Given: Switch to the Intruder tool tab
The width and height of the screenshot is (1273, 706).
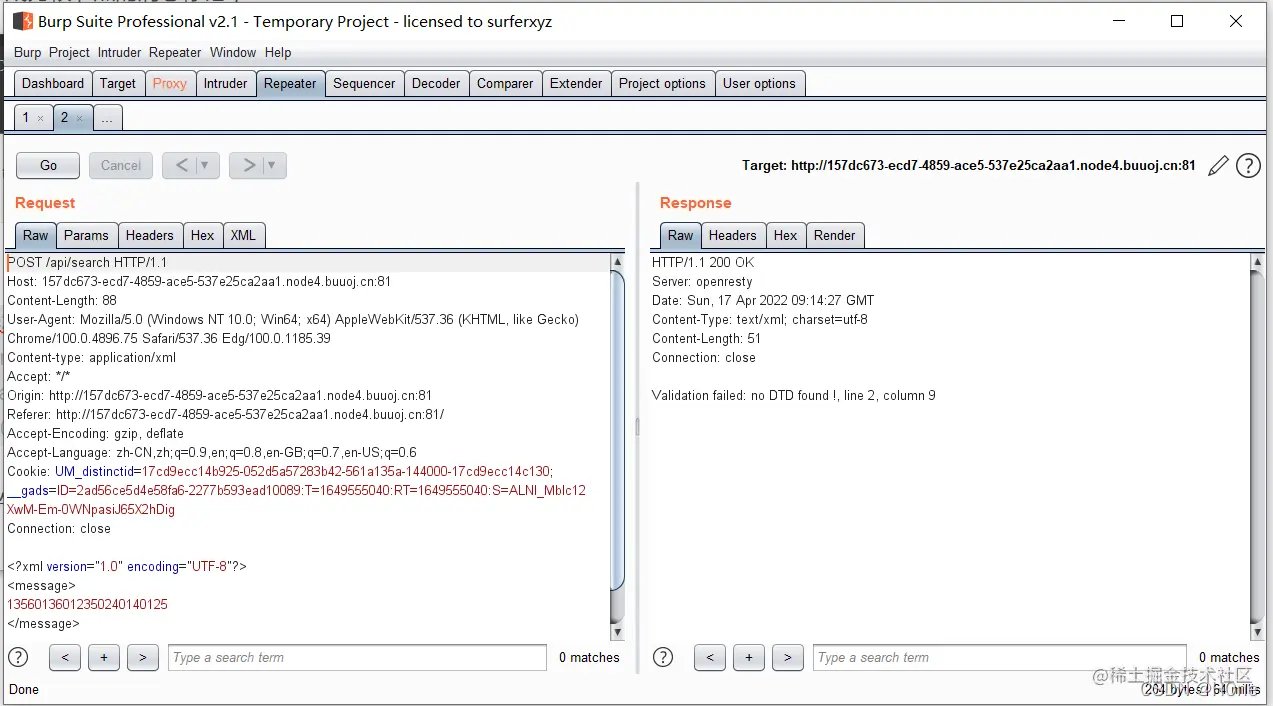Looking at the screenshot, I should pos(226,83).
